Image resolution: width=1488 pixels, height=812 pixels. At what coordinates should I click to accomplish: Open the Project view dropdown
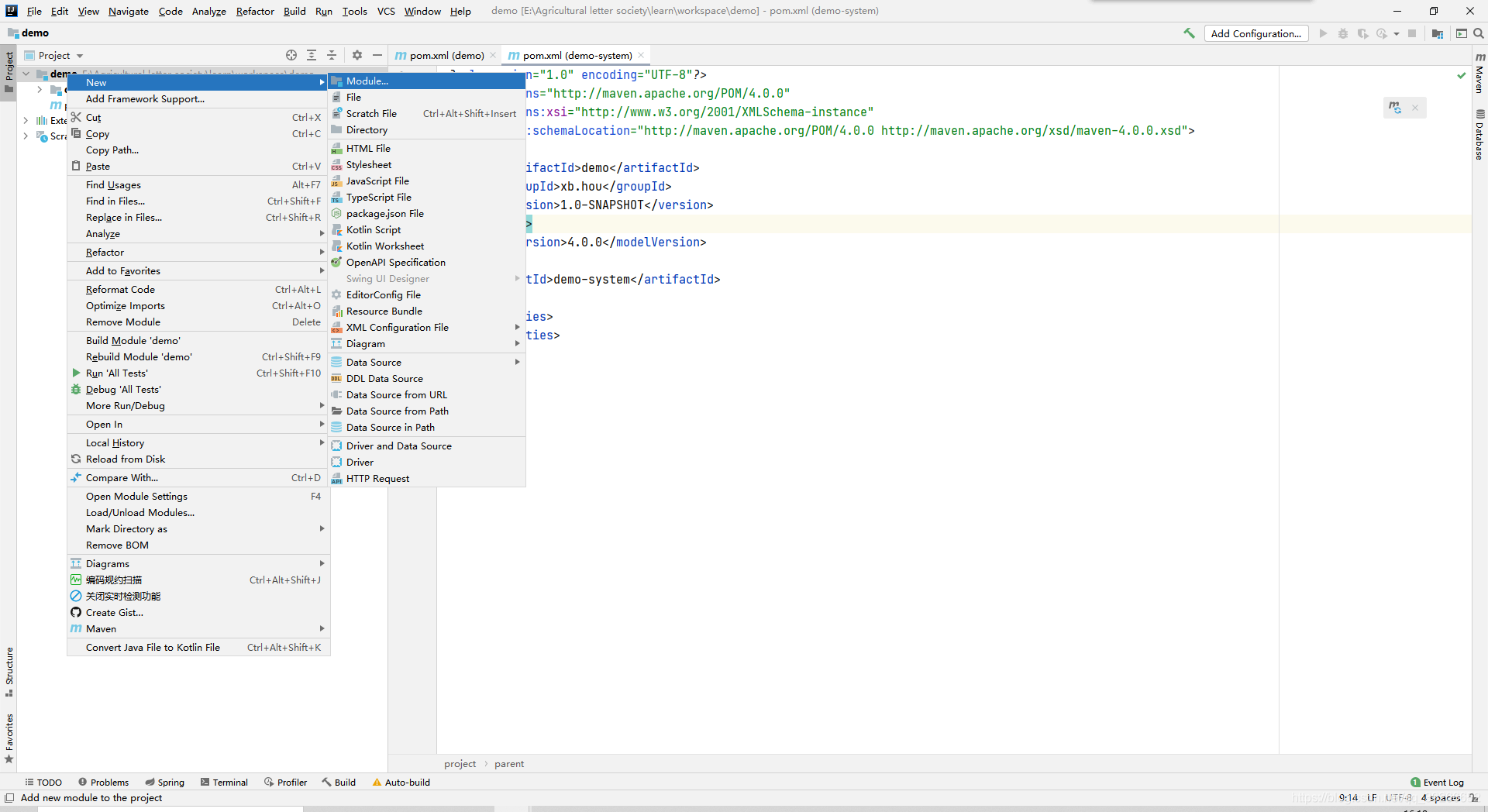(53, 55)
